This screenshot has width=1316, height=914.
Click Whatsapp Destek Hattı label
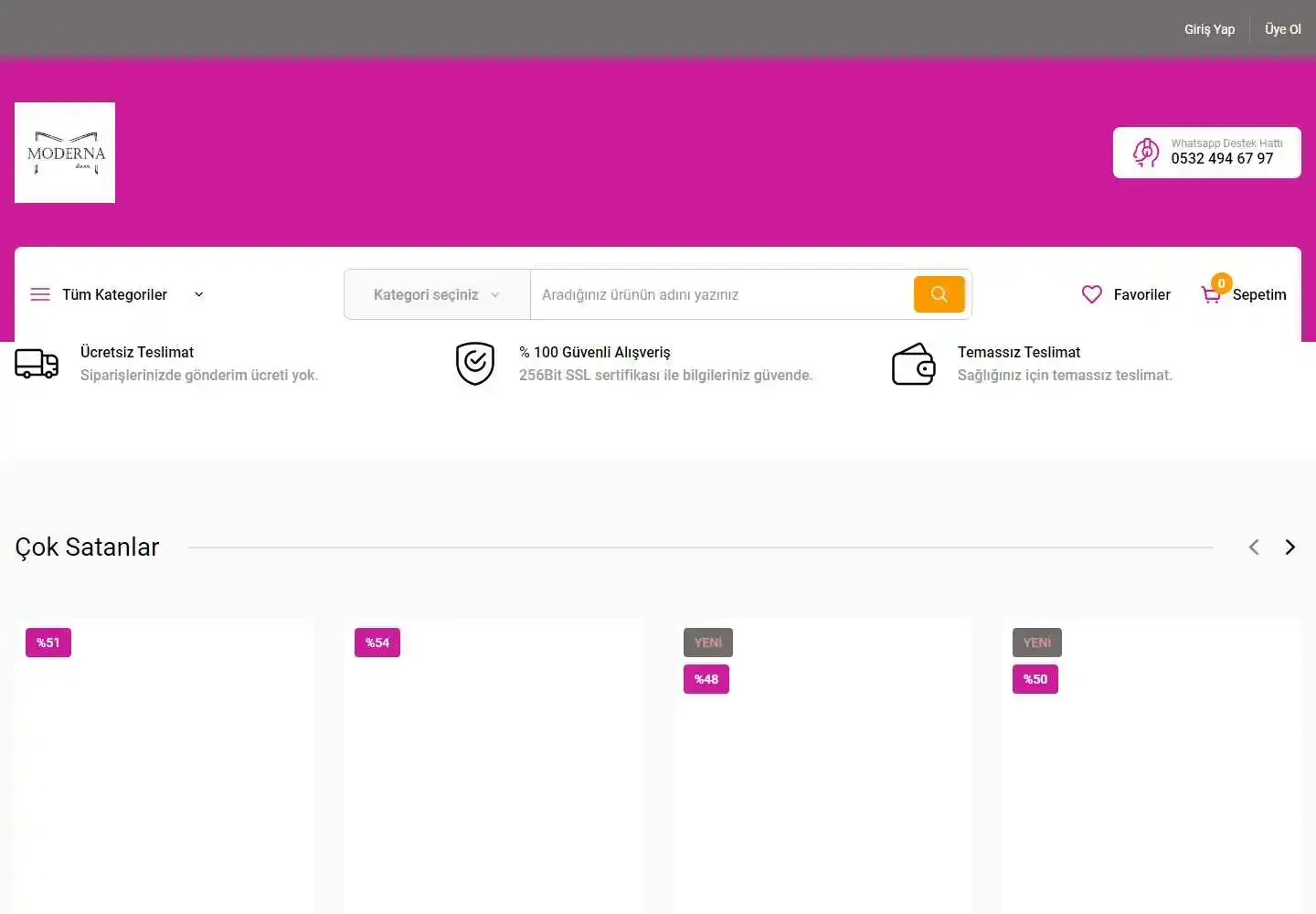[x=1226, y=143]
